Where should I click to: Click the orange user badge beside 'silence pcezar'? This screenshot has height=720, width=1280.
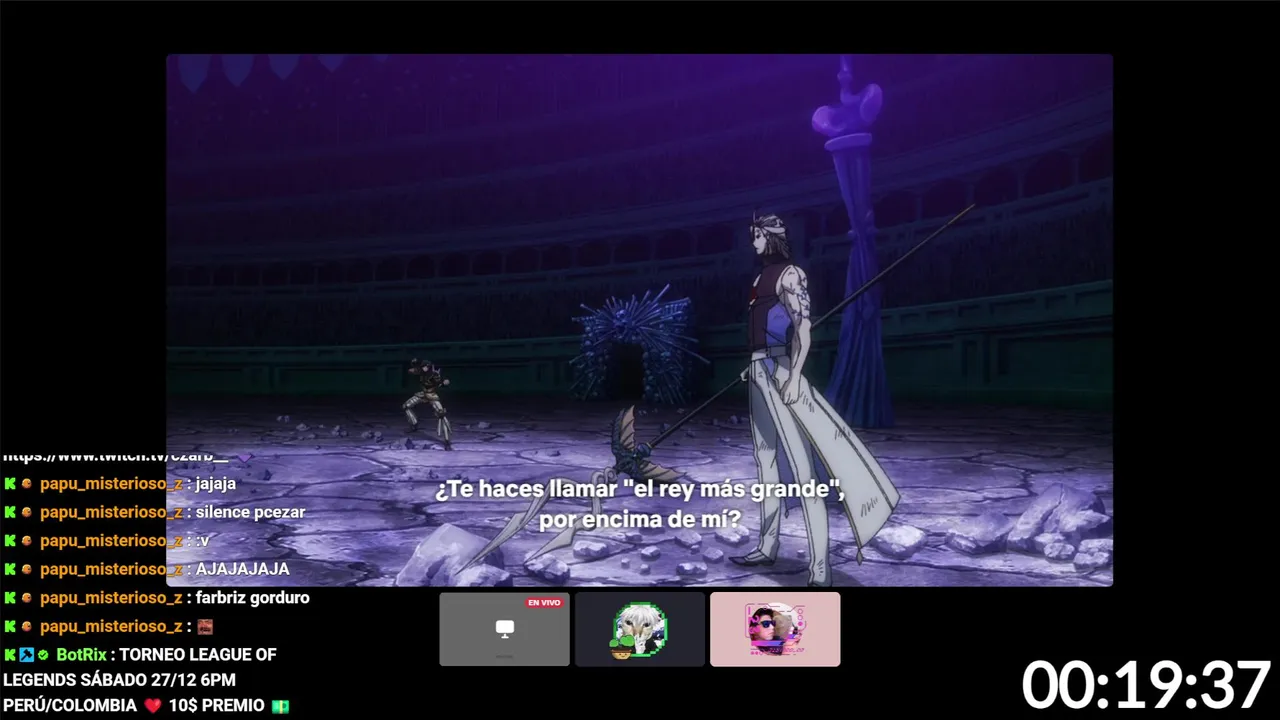(x=27, y=512)
